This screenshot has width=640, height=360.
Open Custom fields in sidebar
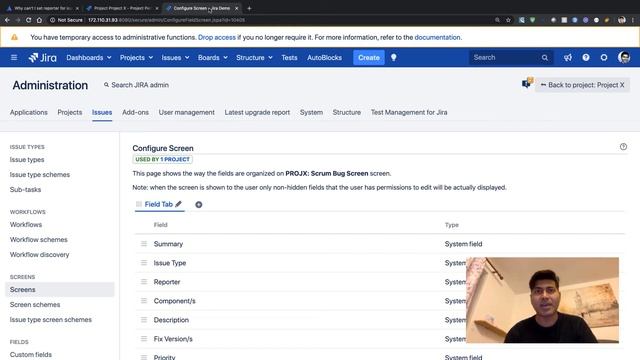31,355
